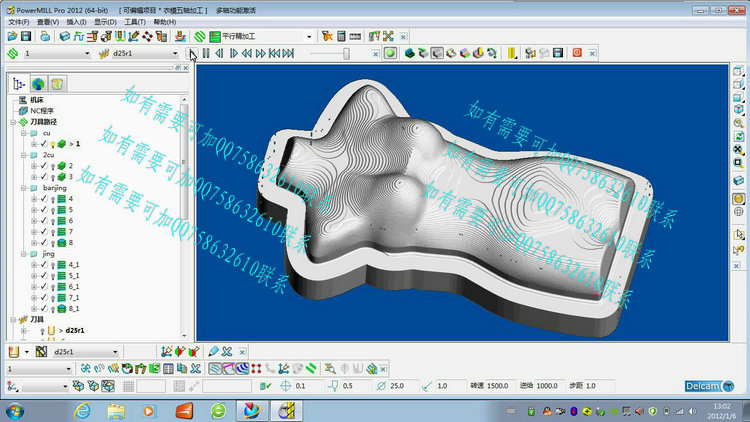750x422 pixels.
Task: Jump simulation to the end
Action: click(288, 53)
